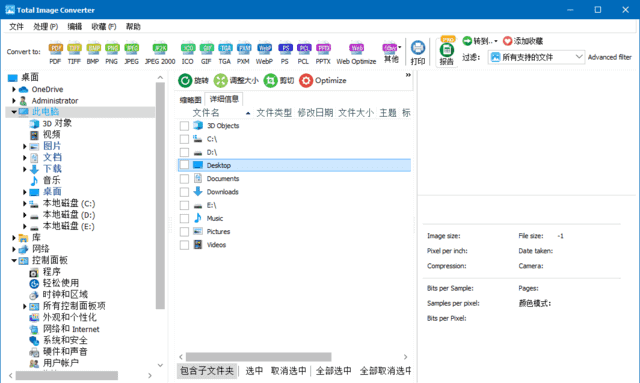Check the Music checkbox
The height and width of the screenshot is (383, 640).
184,218
